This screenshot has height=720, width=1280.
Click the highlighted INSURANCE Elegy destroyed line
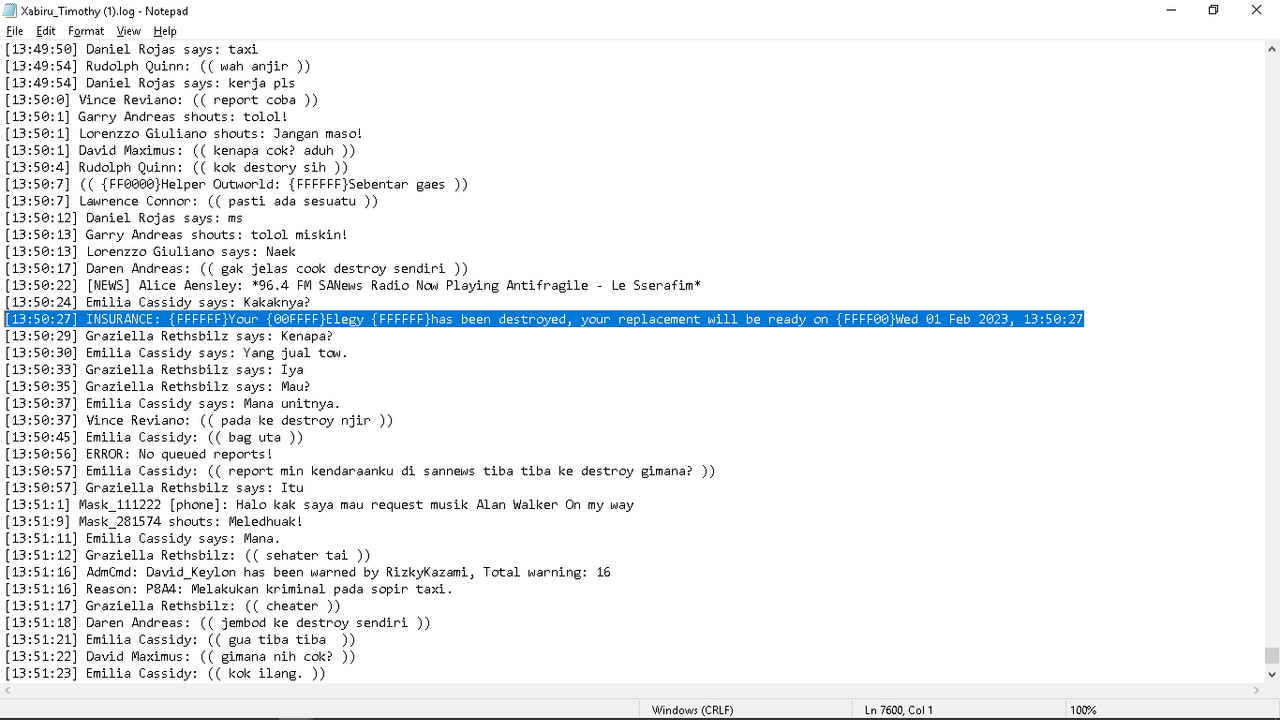click(x=544, y=319)
